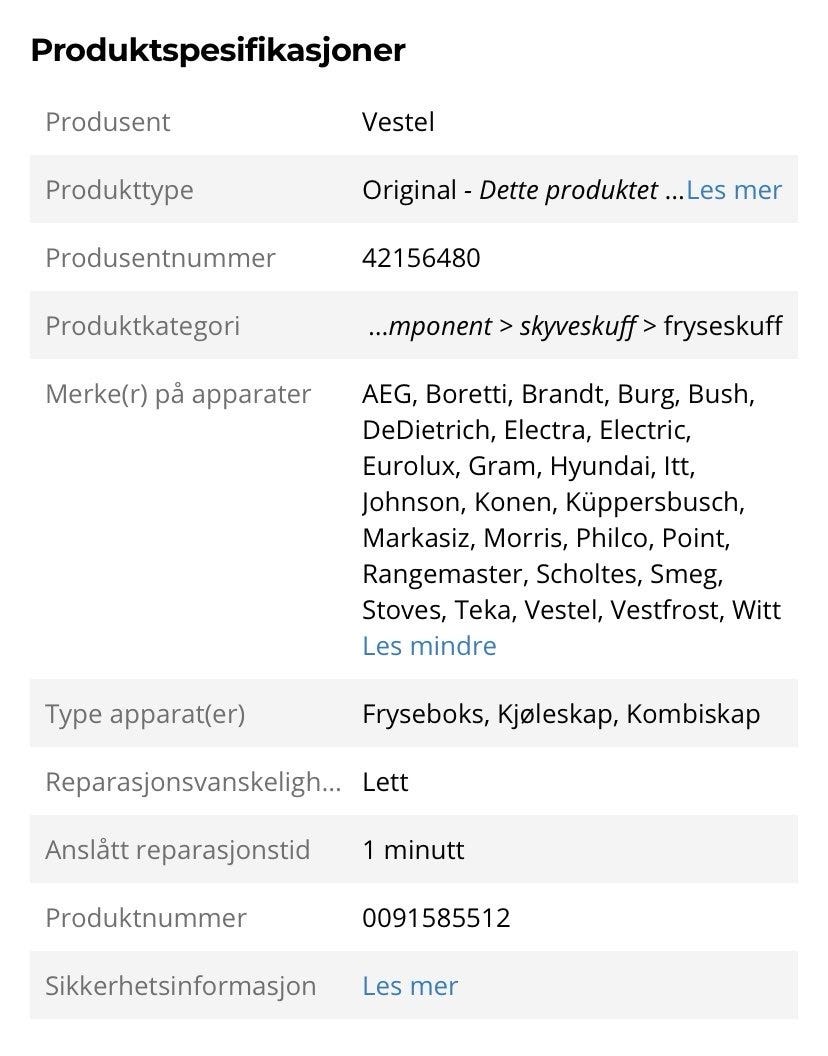The width and height of the screenshot is (828, 1056).
Task: Click the 'Küppersbusch' brand name
Action: 655,502
